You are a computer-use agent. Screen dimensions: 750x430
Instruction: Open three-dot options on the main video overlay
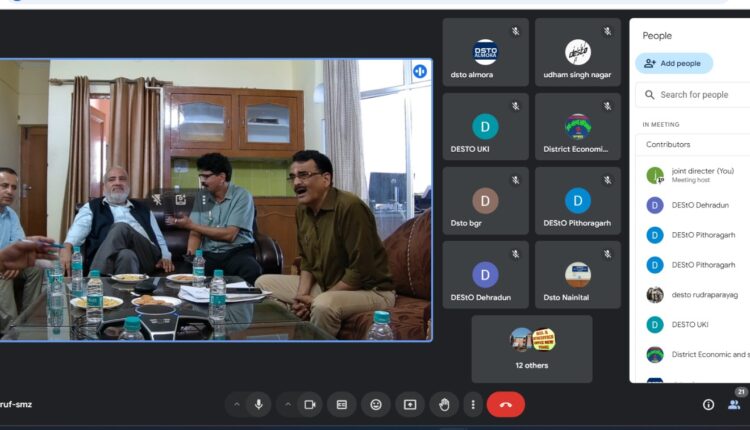[204, 199]
